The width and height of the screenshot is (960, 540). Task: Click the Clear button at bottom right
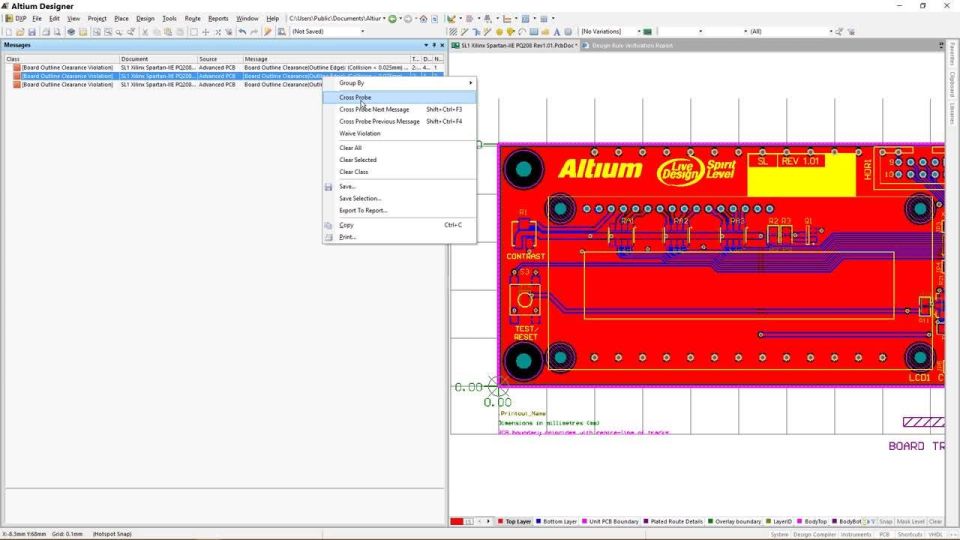936,522
